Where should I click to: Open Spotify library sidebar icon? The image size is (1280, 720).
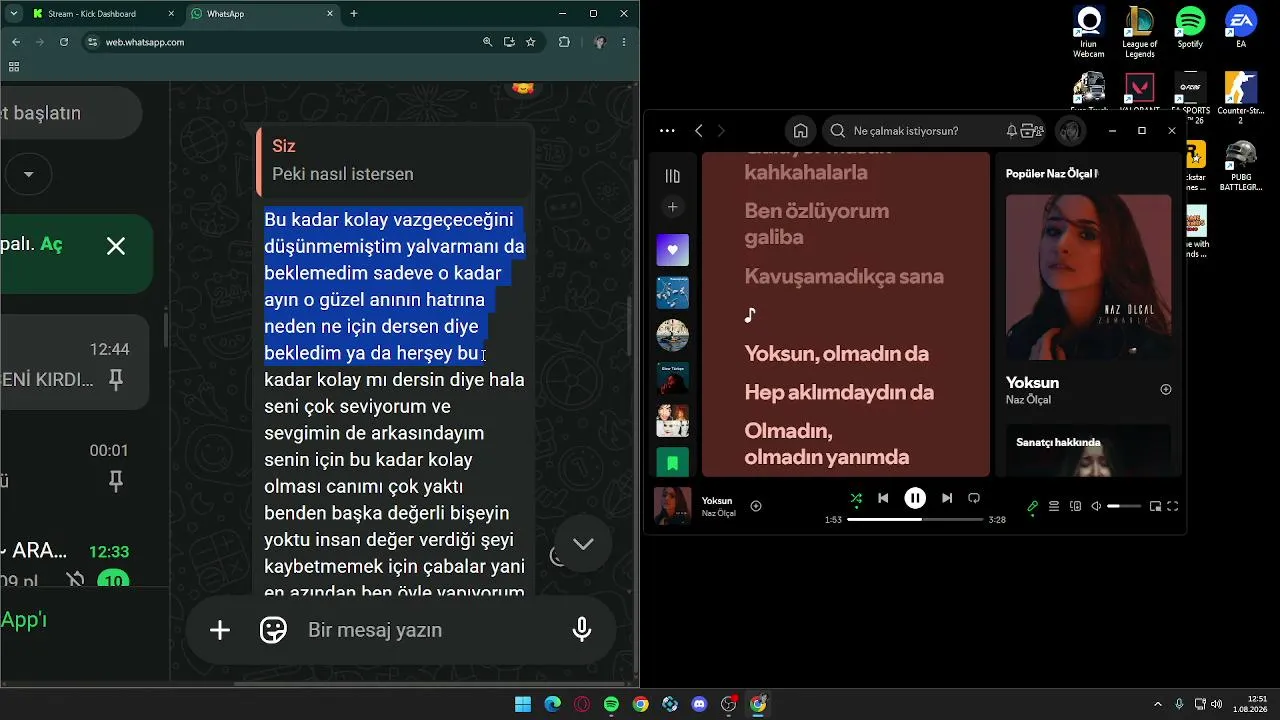point(672,176)
